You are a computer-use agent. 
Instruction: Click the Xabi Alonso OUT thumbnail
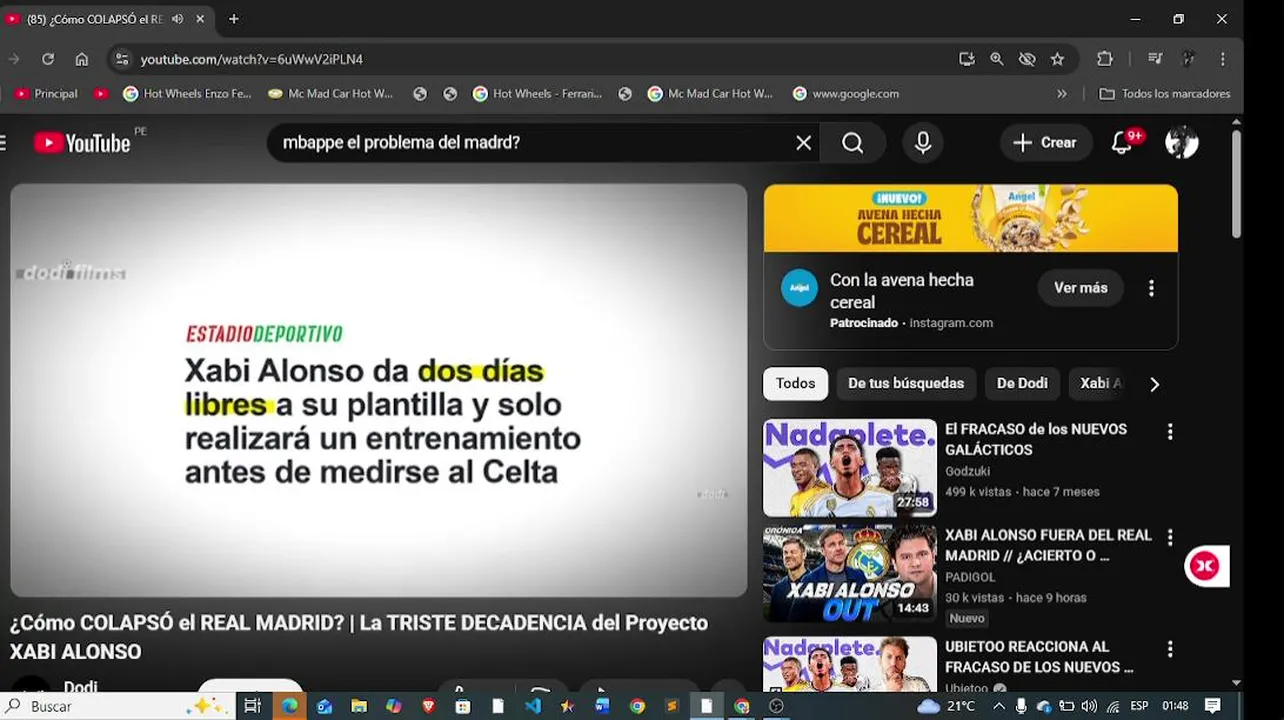[x=849, y=574]
